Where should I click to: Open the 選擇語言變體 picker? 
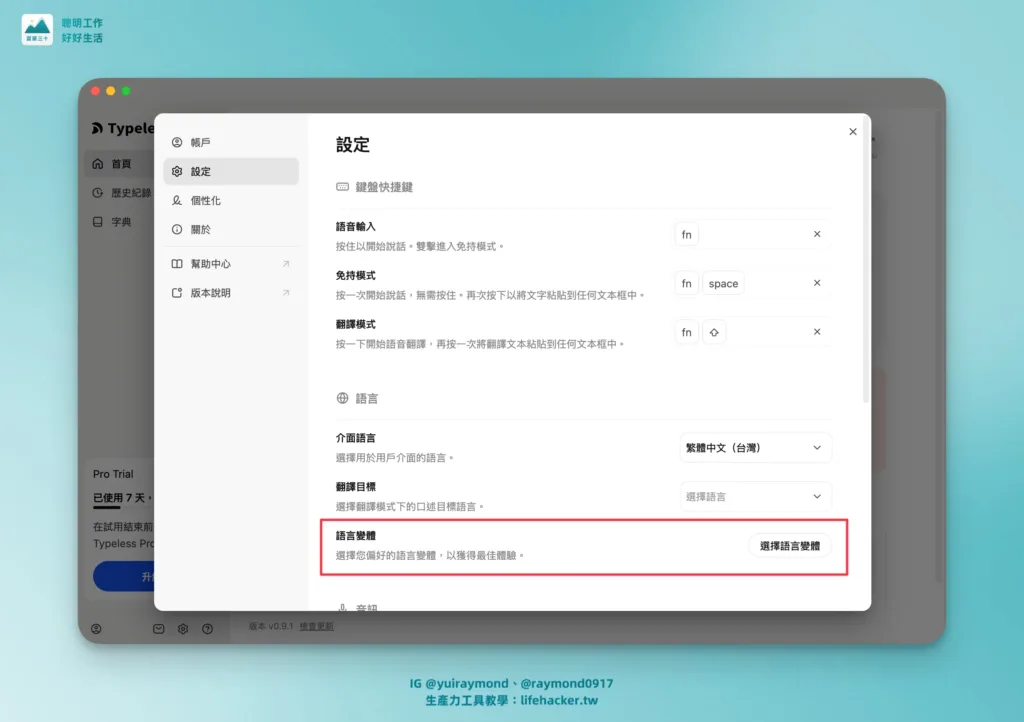[791, 546]
